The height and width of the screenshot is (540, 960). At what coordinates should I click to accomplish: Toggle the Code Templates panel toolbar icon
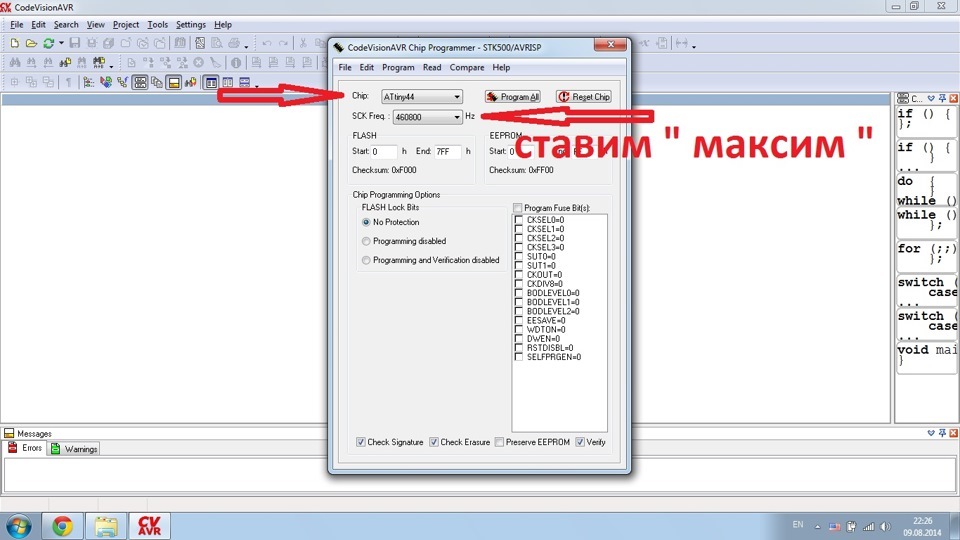[140, 82]
